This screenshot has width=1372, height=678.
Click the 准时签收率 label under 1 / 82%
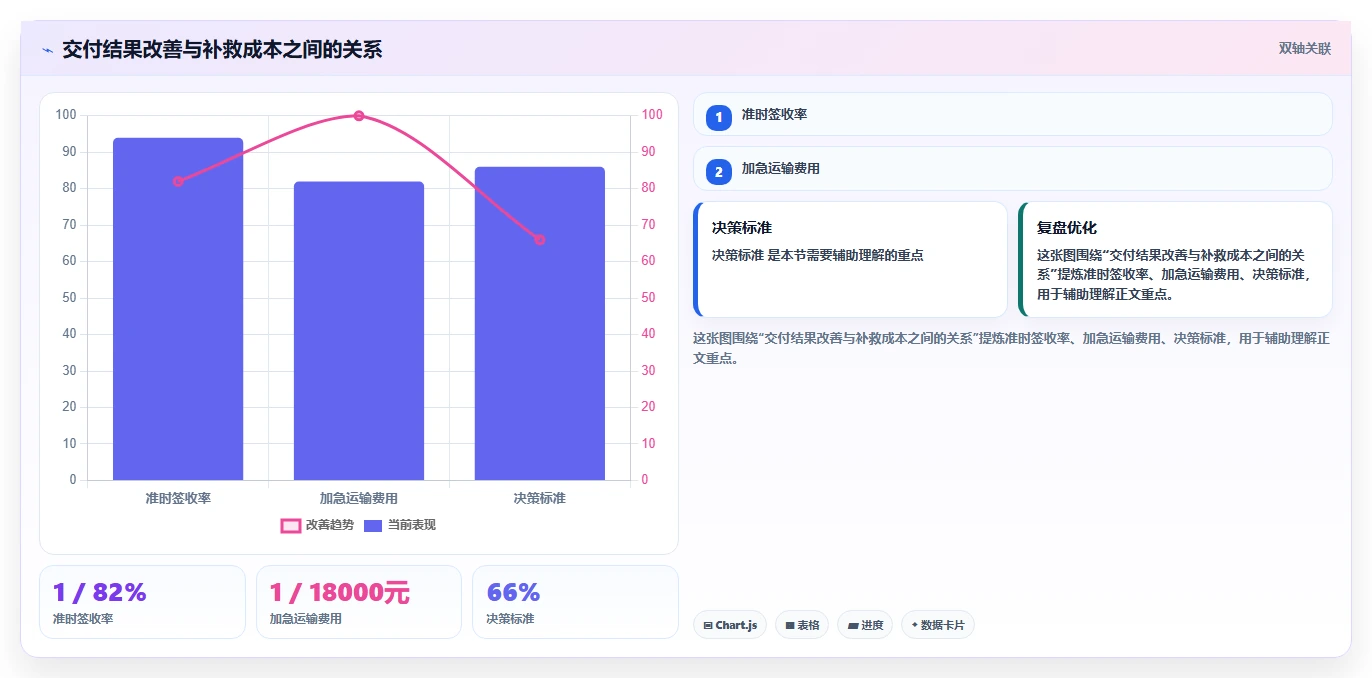click(83, 619)
